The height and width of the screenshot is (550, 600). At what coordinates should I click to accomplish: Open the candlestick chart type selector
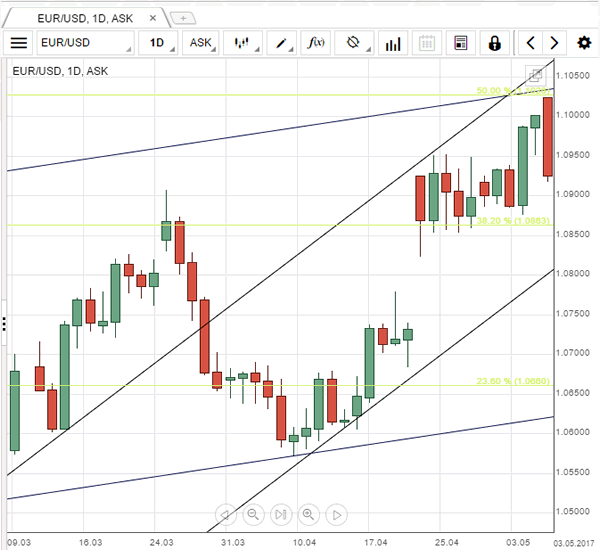pos(243,43)
